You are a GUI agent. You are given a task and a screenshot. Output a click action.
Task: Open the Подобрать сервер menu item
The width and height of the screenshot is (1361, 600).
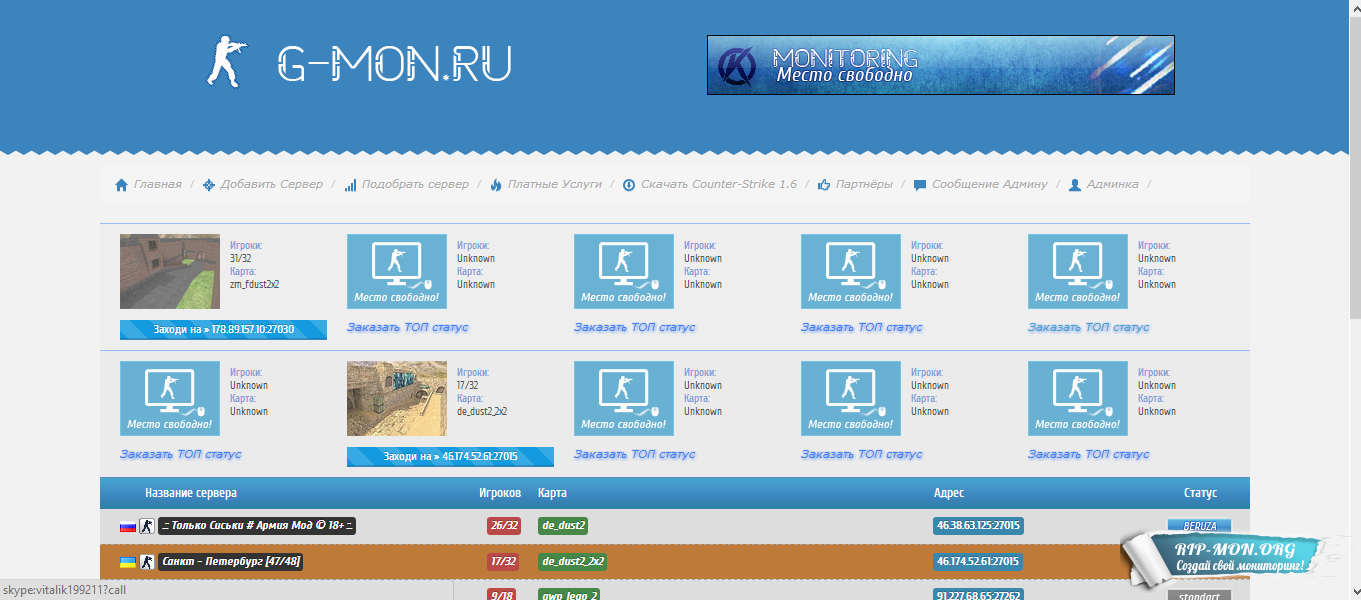point(415,184)
